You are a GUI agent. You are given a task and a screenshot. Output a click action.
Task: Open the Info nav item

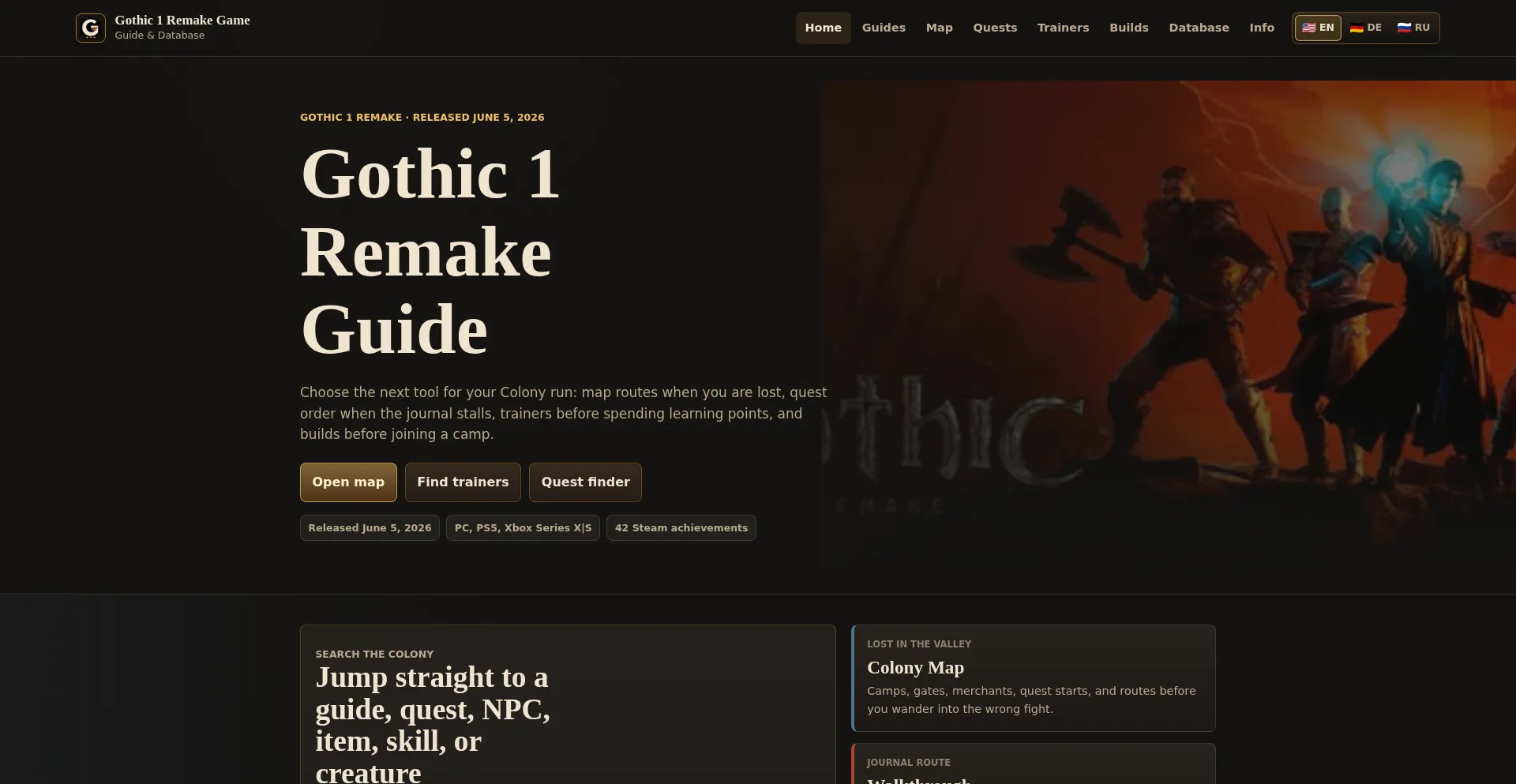coord(1262,28)
